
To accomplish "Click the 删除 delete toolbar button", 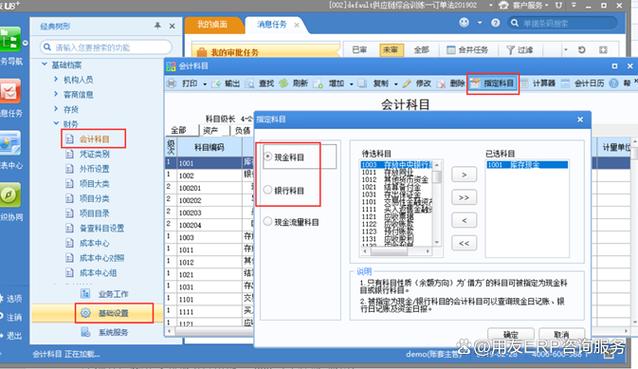I will click(x=451, y=83).
